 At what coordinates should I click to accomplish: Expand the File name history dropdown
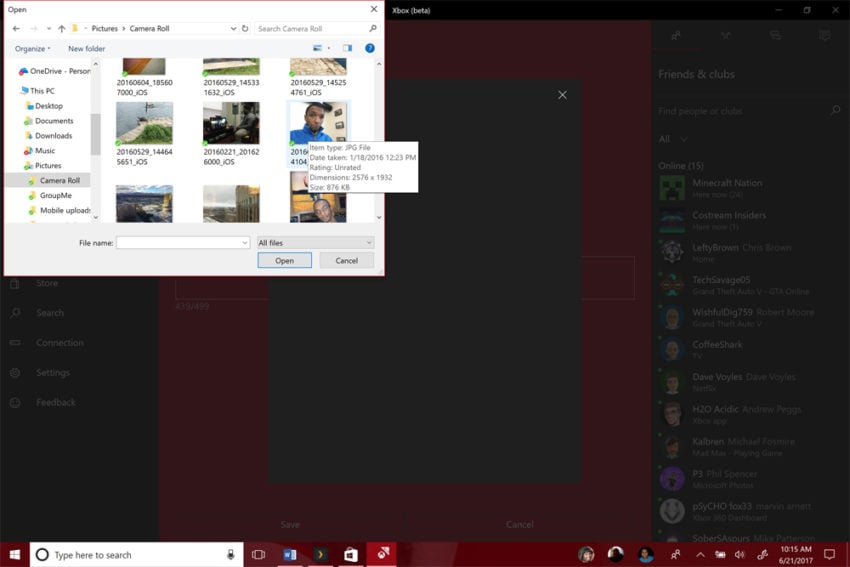click(x=244, y=243)
